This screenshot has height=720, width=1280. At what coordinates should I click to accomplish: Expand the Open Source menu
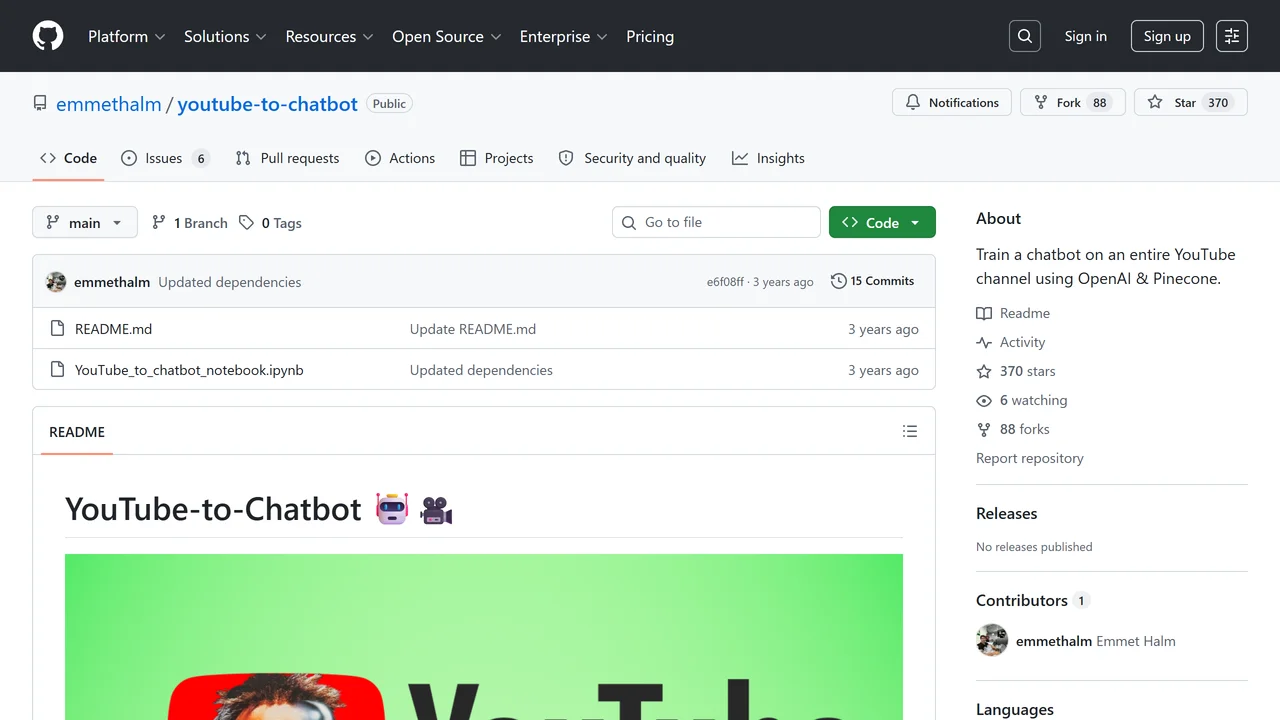coord(446,36)
